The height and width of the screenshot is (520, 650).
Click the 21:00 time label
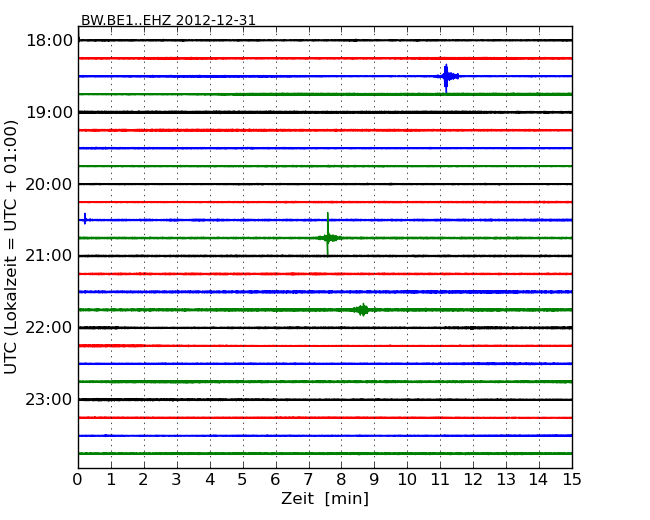pos(49,255)
